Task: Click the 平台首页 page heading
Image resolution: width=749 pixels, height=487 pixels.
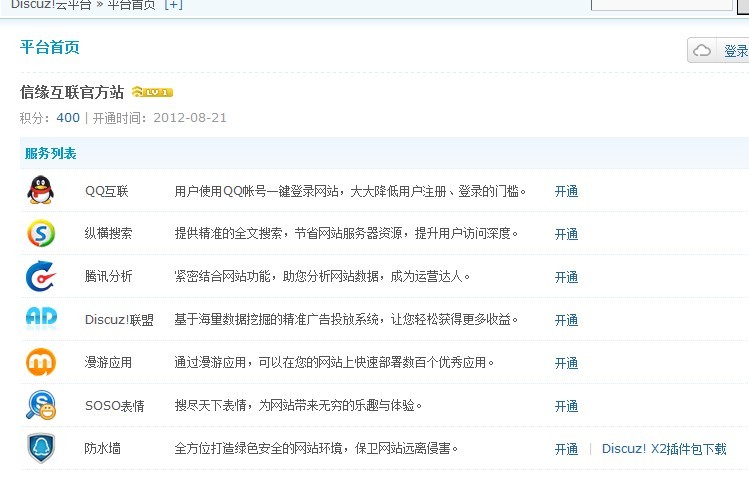Action: click(50, 47)
